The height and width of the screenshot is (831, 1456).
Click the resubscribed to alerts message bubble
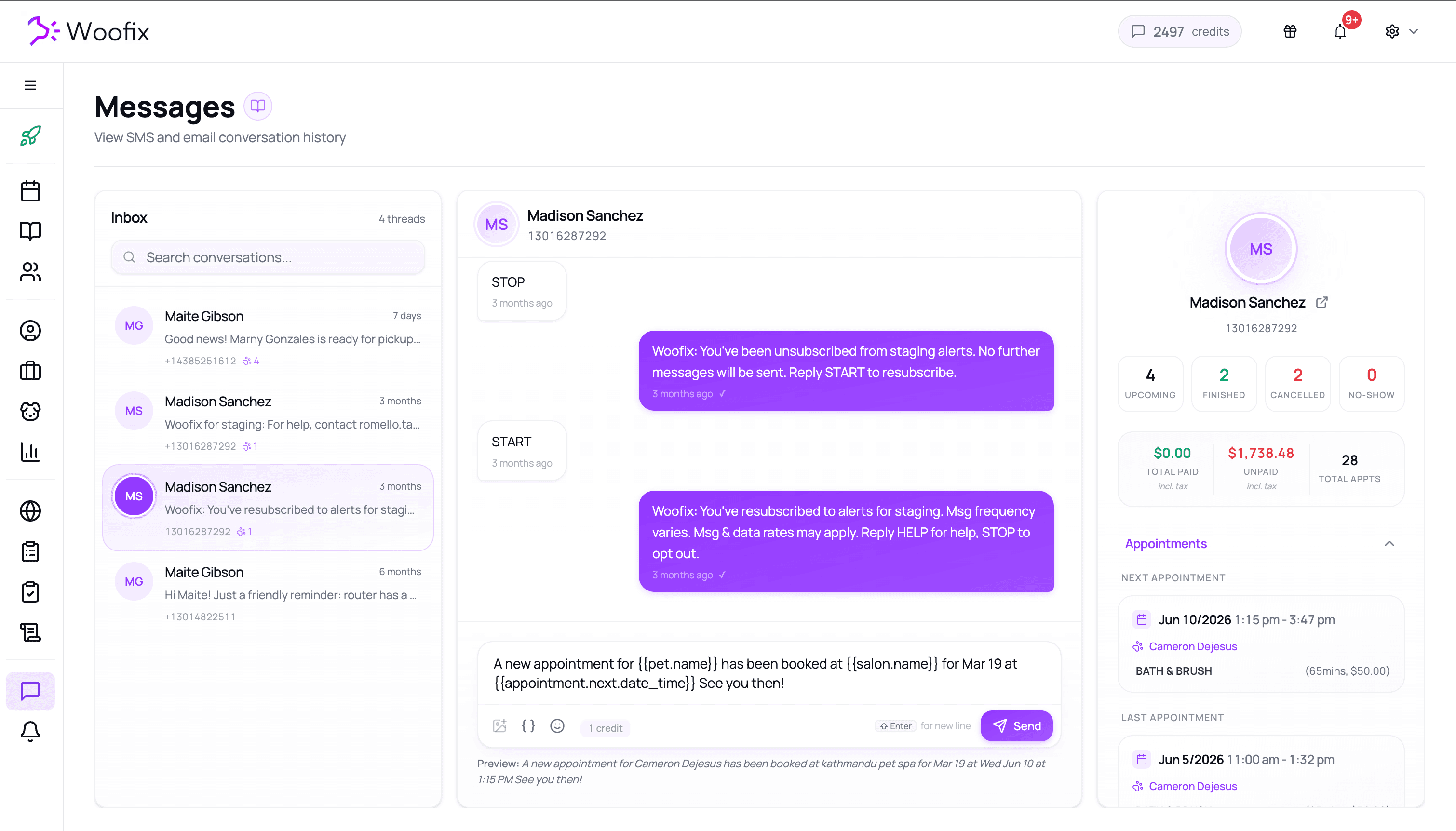846,541
